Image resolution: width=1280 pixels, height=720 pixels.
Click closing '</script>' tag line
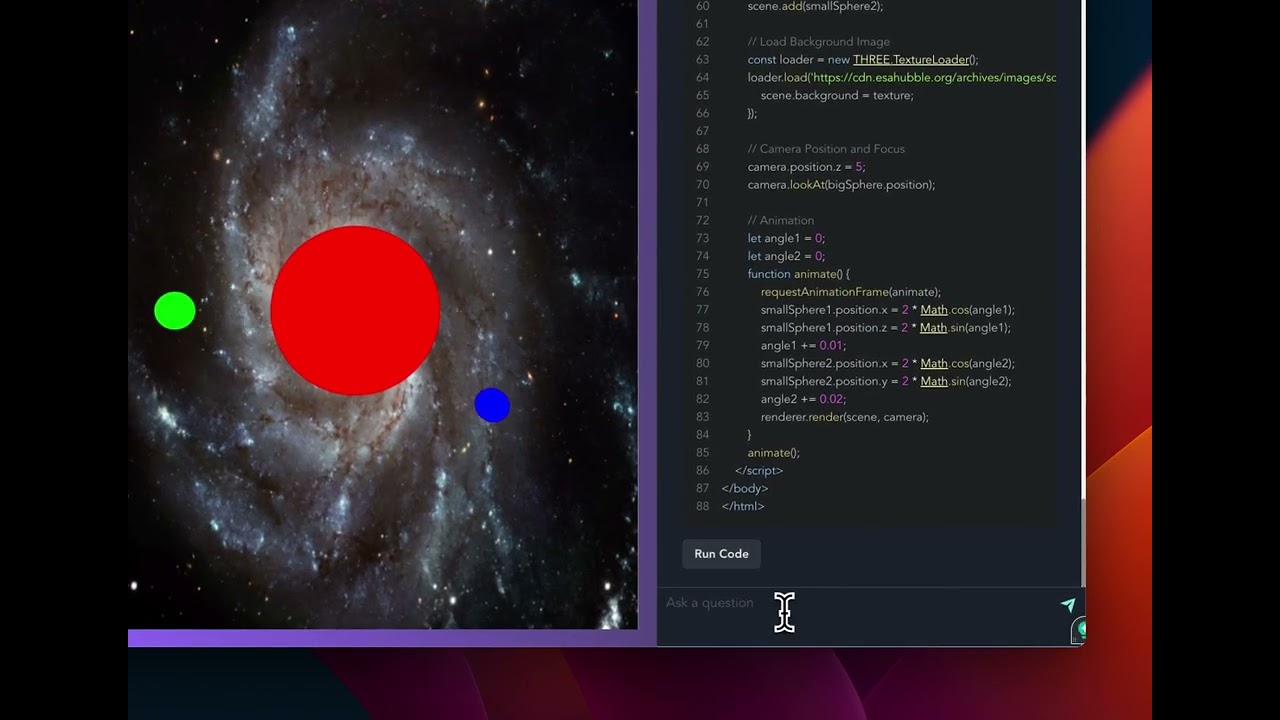[759, 470]
